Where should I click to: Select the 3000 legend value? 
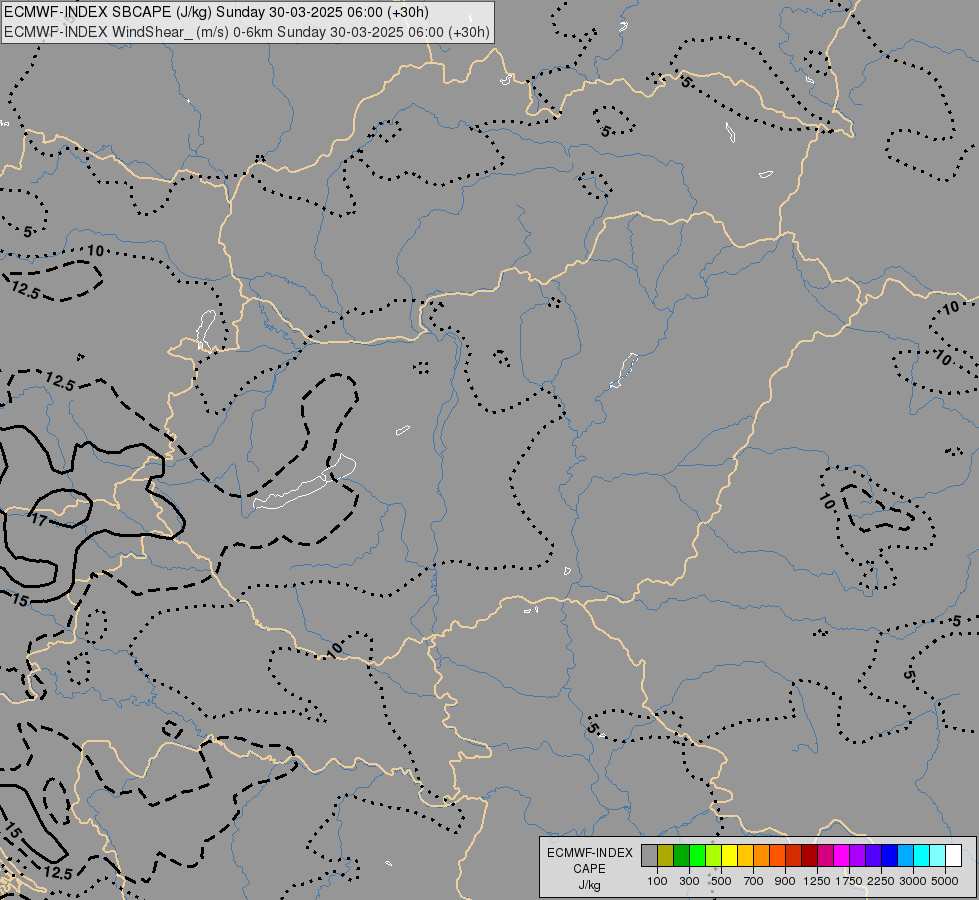point(913,881)
